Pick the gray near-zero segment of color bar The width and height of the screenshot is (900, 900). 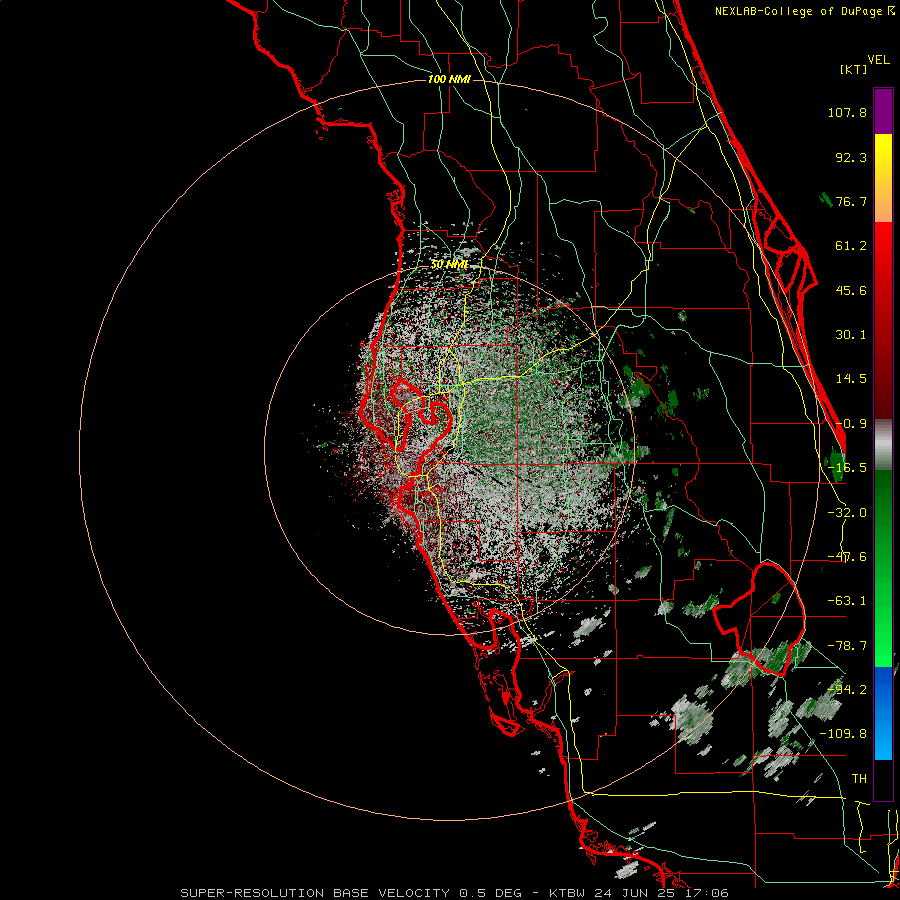[x=883, y=445]
